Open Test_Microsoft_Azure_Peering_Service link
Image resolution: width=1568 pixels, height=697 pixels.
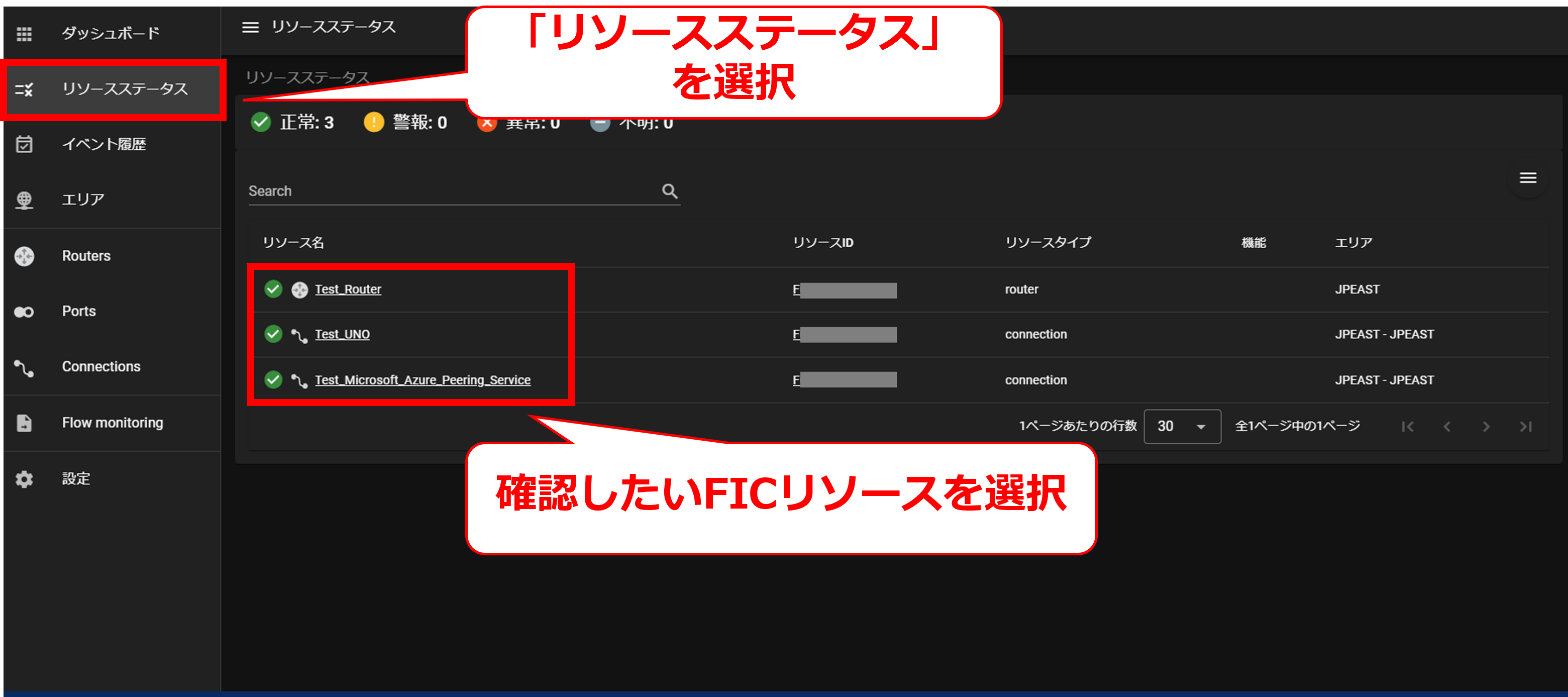[x=423, y=380]
